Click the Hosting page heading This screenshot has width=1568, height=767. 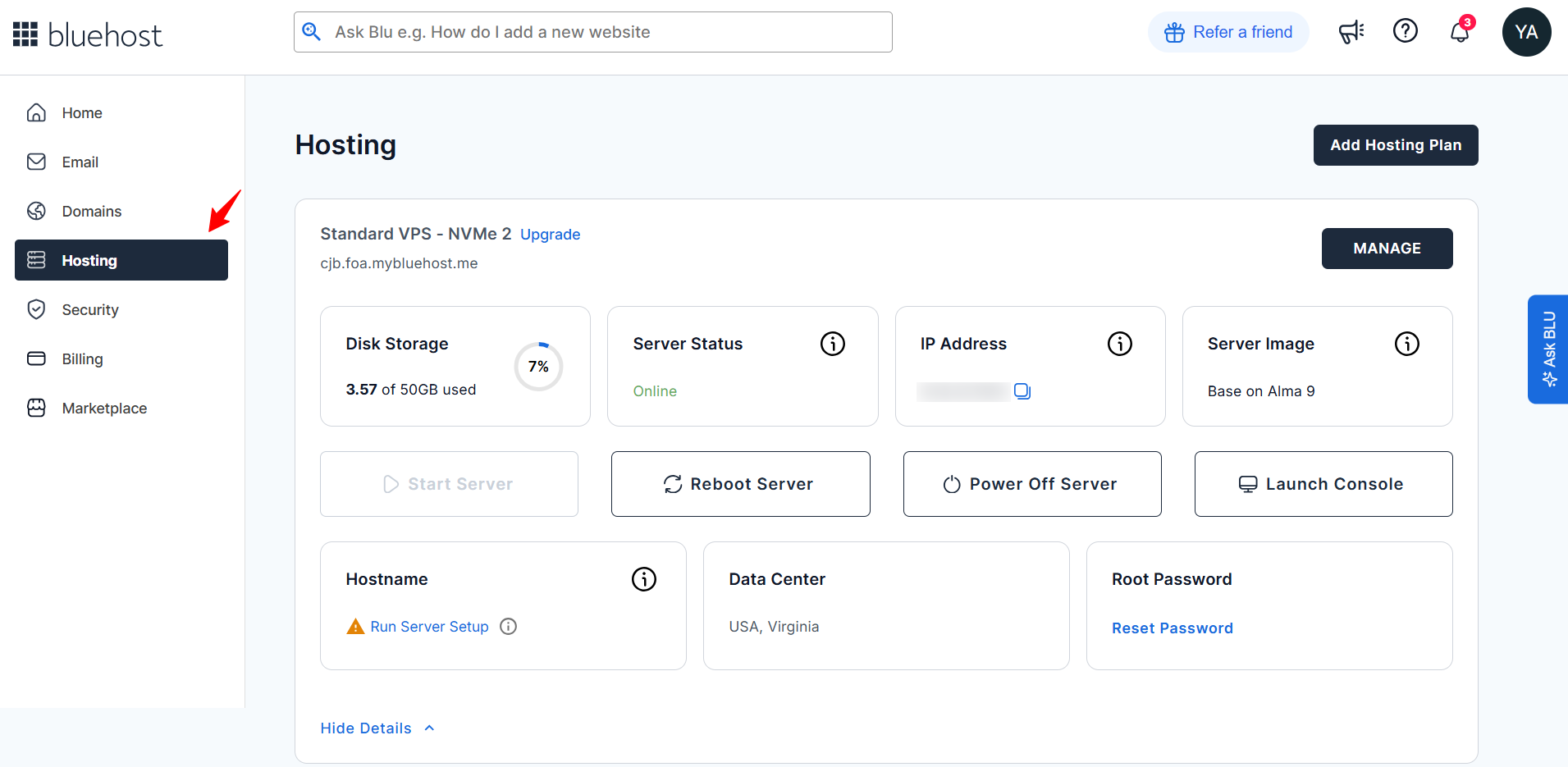(345, 145)
